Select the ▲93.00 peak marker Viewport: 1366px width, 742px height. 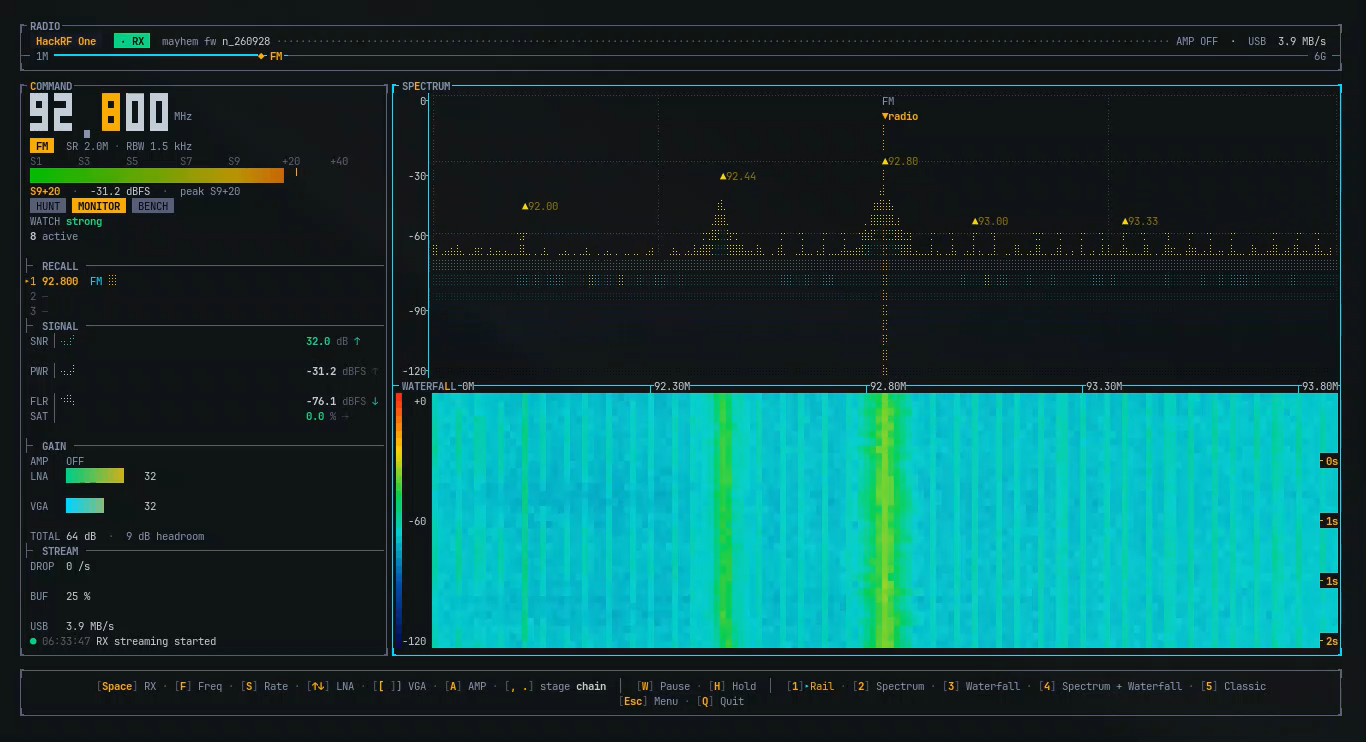pyautogui.click(x=990, y=221)
